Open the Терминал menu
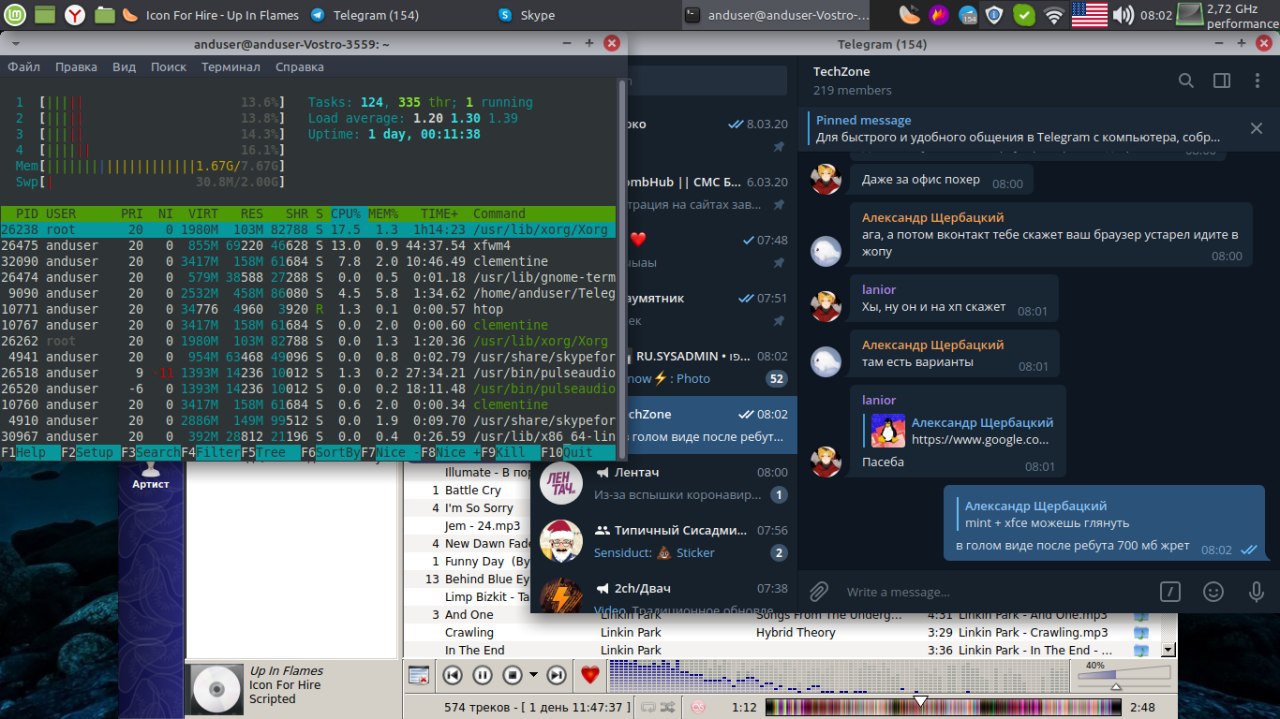This screenshot has height=719, width=1280. point(230,67)
